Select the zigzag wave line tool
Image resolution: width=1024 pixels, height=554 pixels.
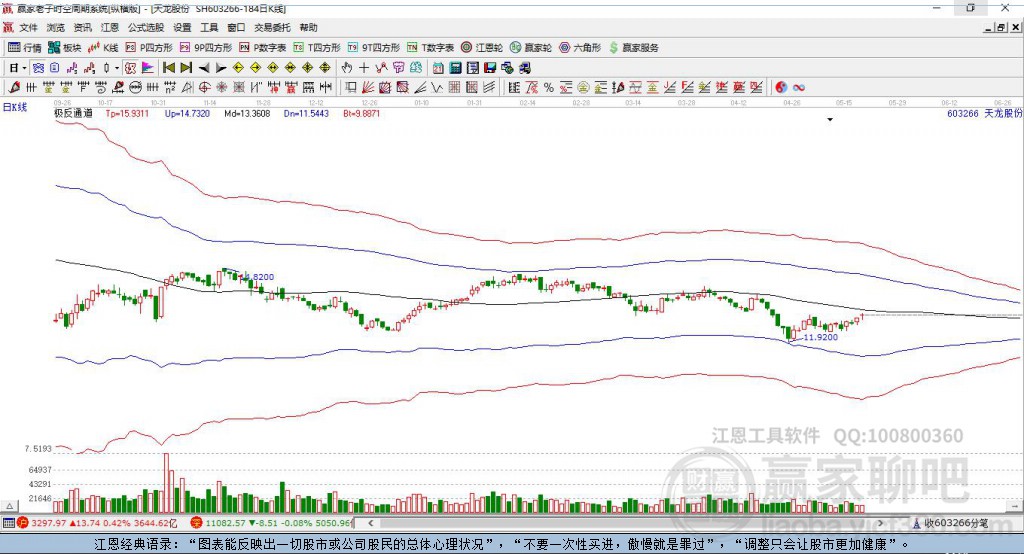click(x=436, y=87)
